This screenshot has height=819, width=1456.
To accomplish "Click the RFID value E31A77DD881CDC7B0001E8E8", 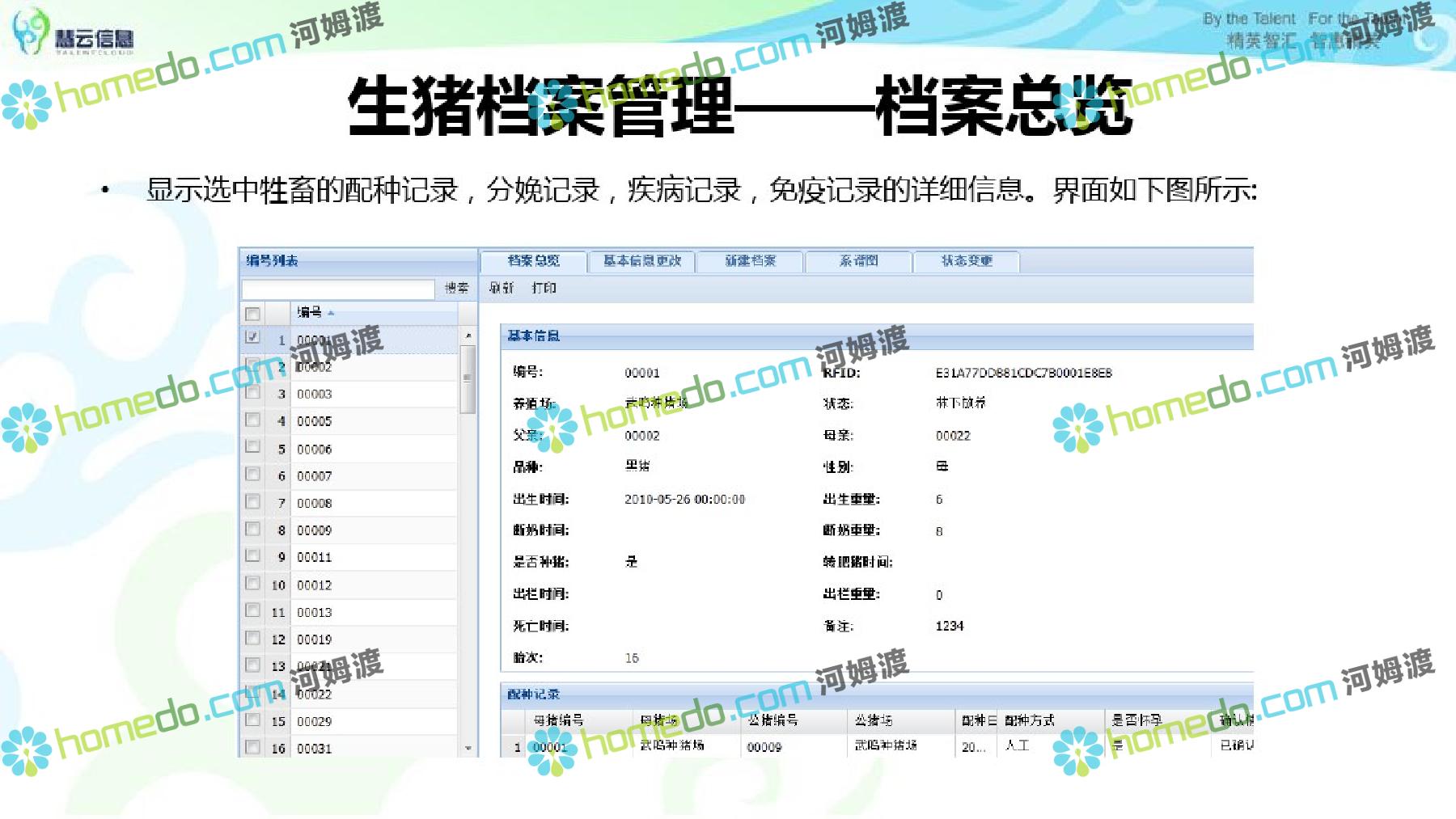I will point(1023,373).
